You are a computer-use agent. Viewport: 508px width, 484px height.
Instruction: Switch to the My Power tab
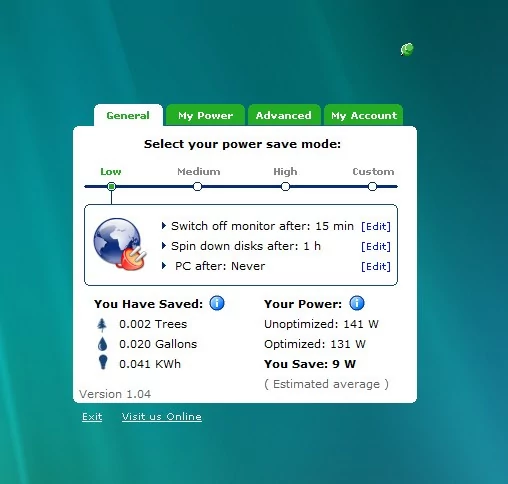click(205, 115)
